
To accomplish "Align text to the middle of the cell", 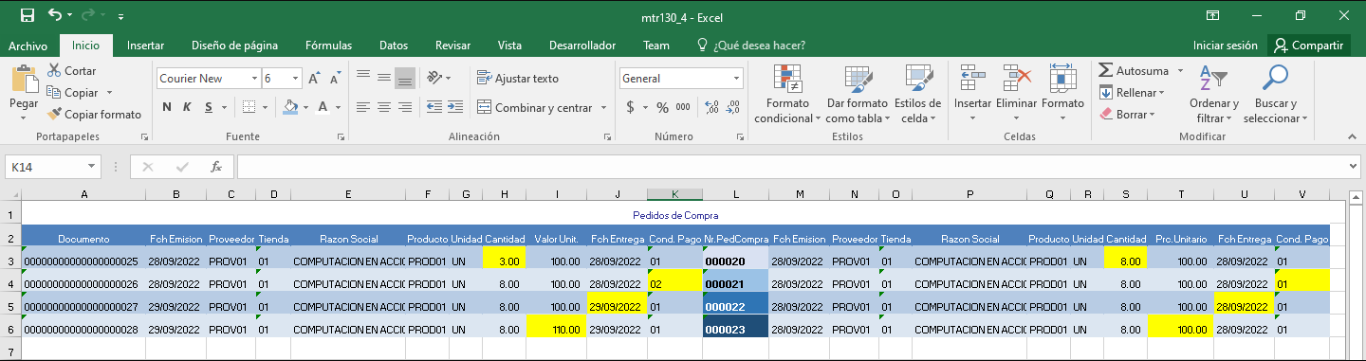I will coord(384,78).
